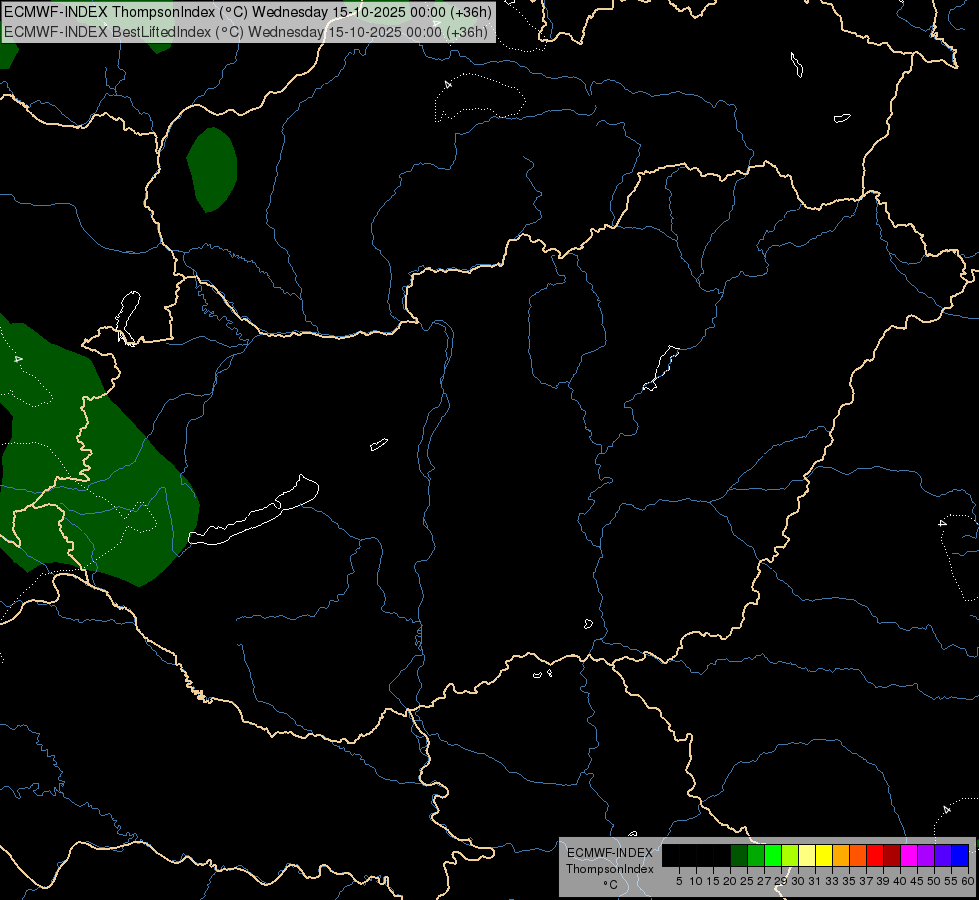The width and height of the screenshot is (979, 900).
Task: Select the violet 50–55 legend swatch
Action: [x=943, y=855]
